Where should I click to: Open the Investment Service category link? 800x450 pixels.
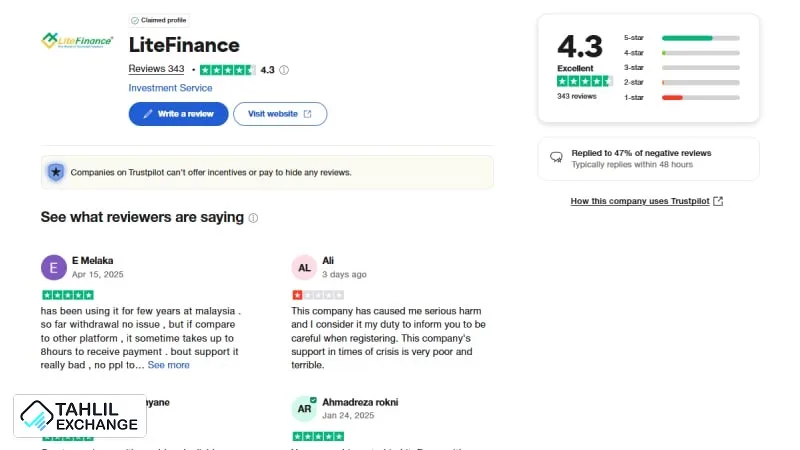pos(170,88)
